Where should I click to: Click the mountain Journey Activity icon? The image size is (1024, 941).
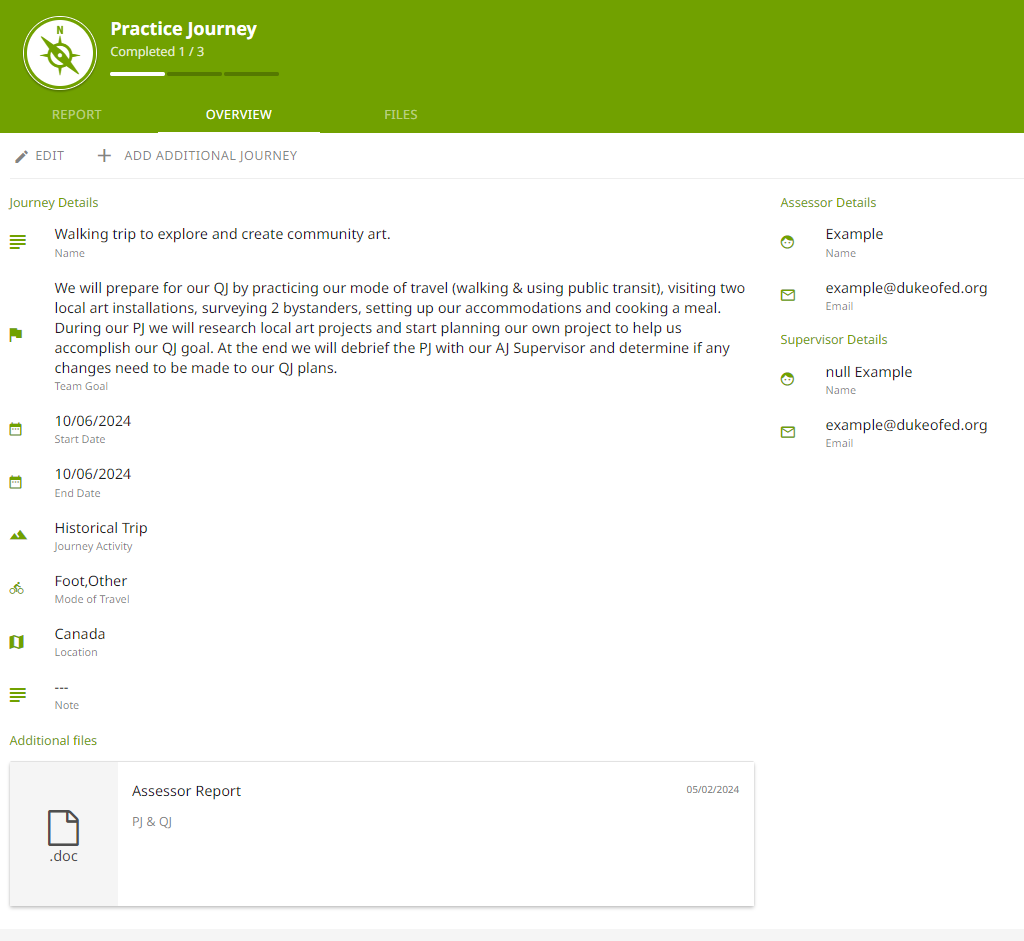click(17, 535)
